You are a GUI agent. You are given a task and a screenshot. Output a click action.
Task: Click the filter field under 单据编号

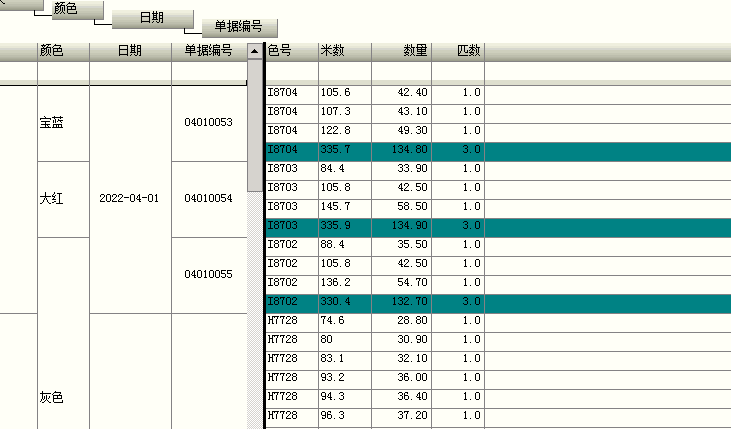pyautogui.click(x=209, y=71)
